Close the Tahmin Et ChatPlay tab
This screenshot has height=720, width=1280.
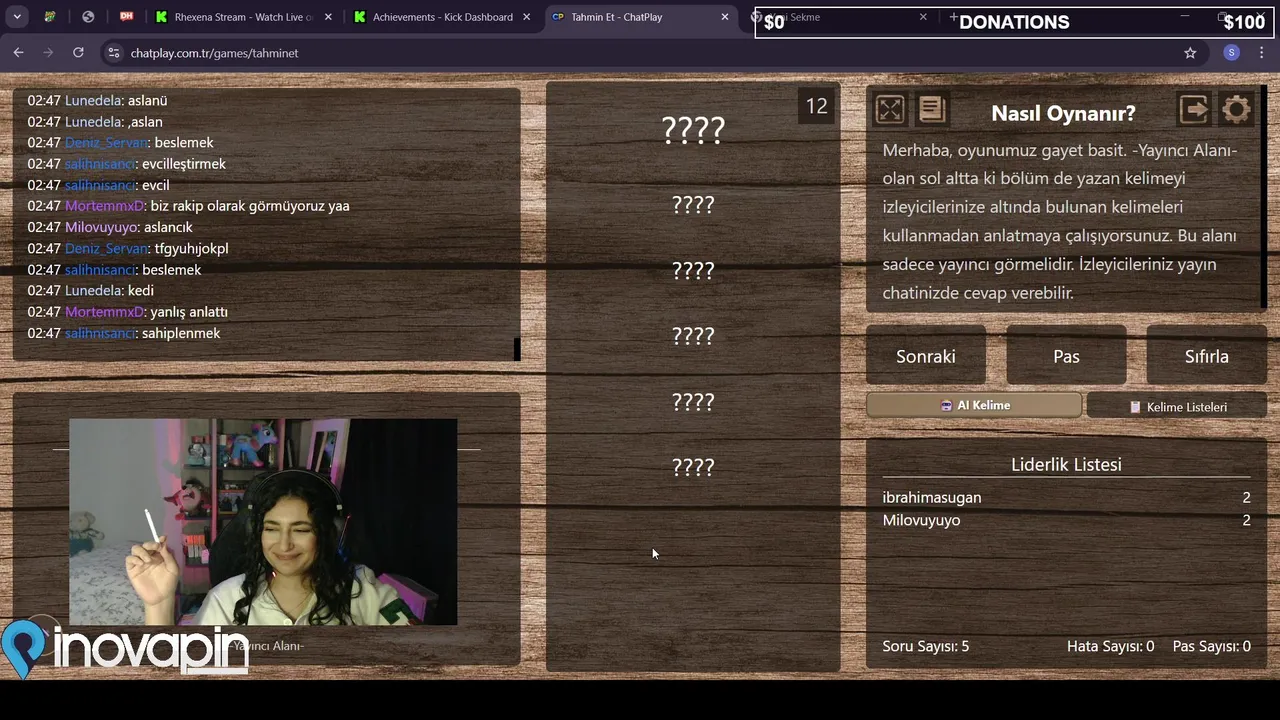(x=725, y=17)
